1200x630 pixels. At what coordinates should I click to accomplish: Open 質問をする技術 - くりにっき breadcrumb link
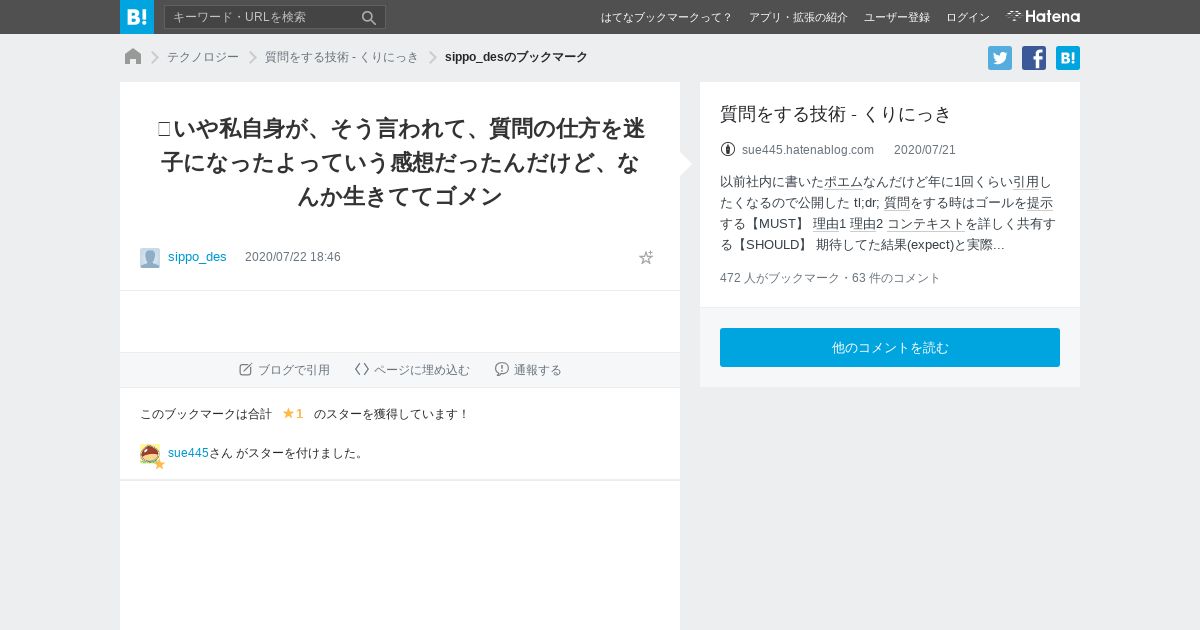pyautogui.click(x=342, y=57)
